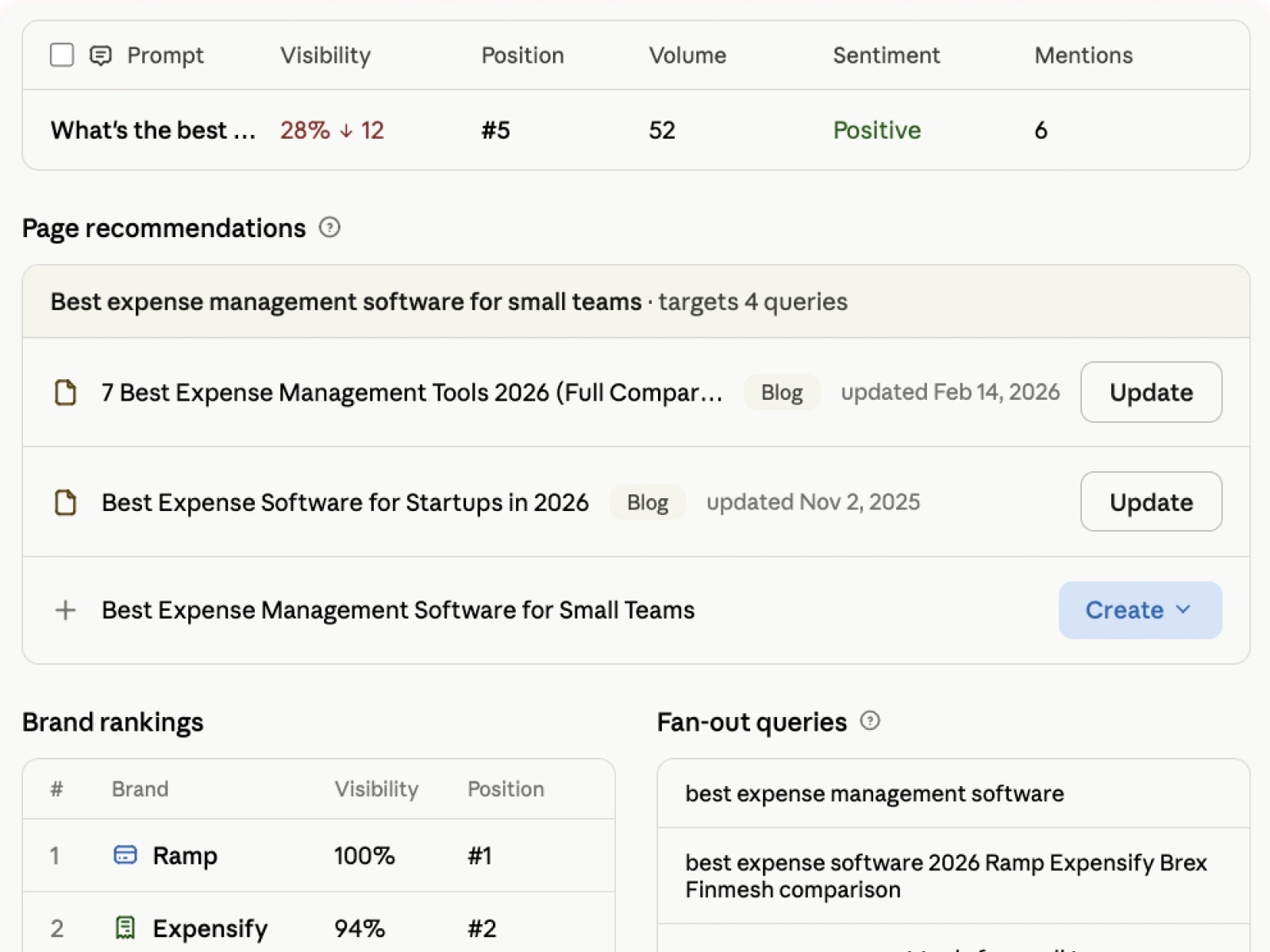Click the Ramp brand logo icon
The image size is (1270, 952).
[x=125, y=855]
